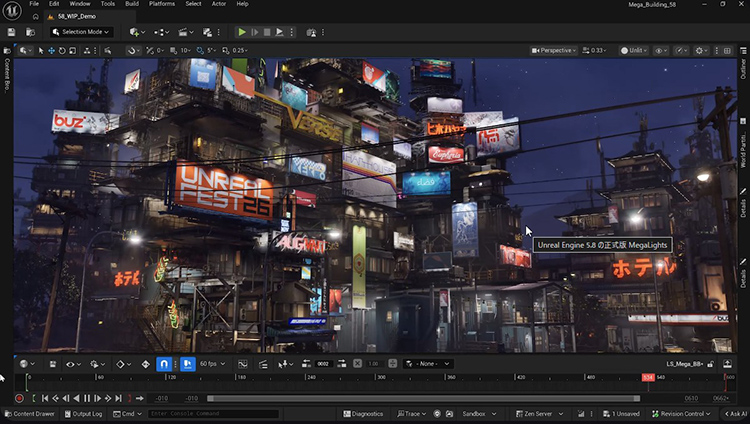Screen dimensions: 750x424
Task: Click the Platforms launch icon
Action: coord(311,33)
